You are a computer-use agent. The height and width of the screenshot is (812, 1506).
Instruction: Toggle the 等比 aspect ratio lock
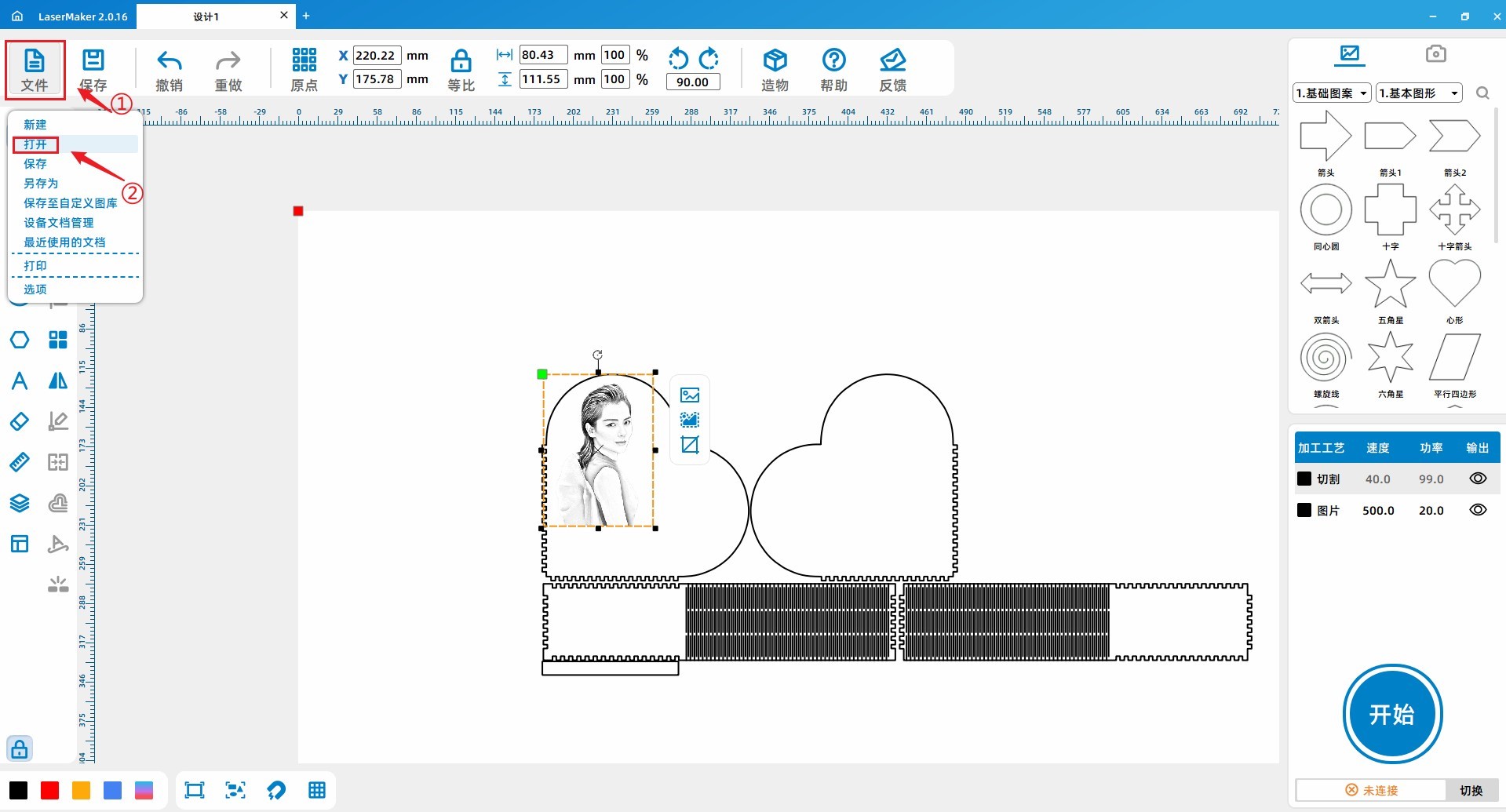[x=461, y=60]
